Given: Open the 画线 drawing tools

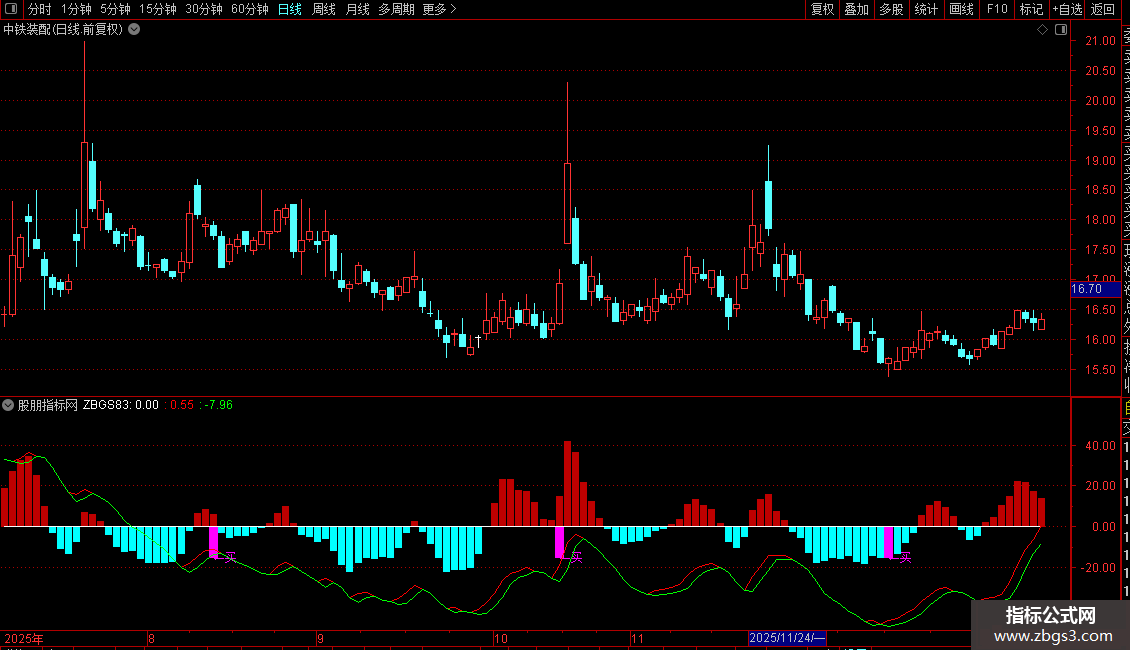Looking at the screenshot, I should tap(961, 9).
